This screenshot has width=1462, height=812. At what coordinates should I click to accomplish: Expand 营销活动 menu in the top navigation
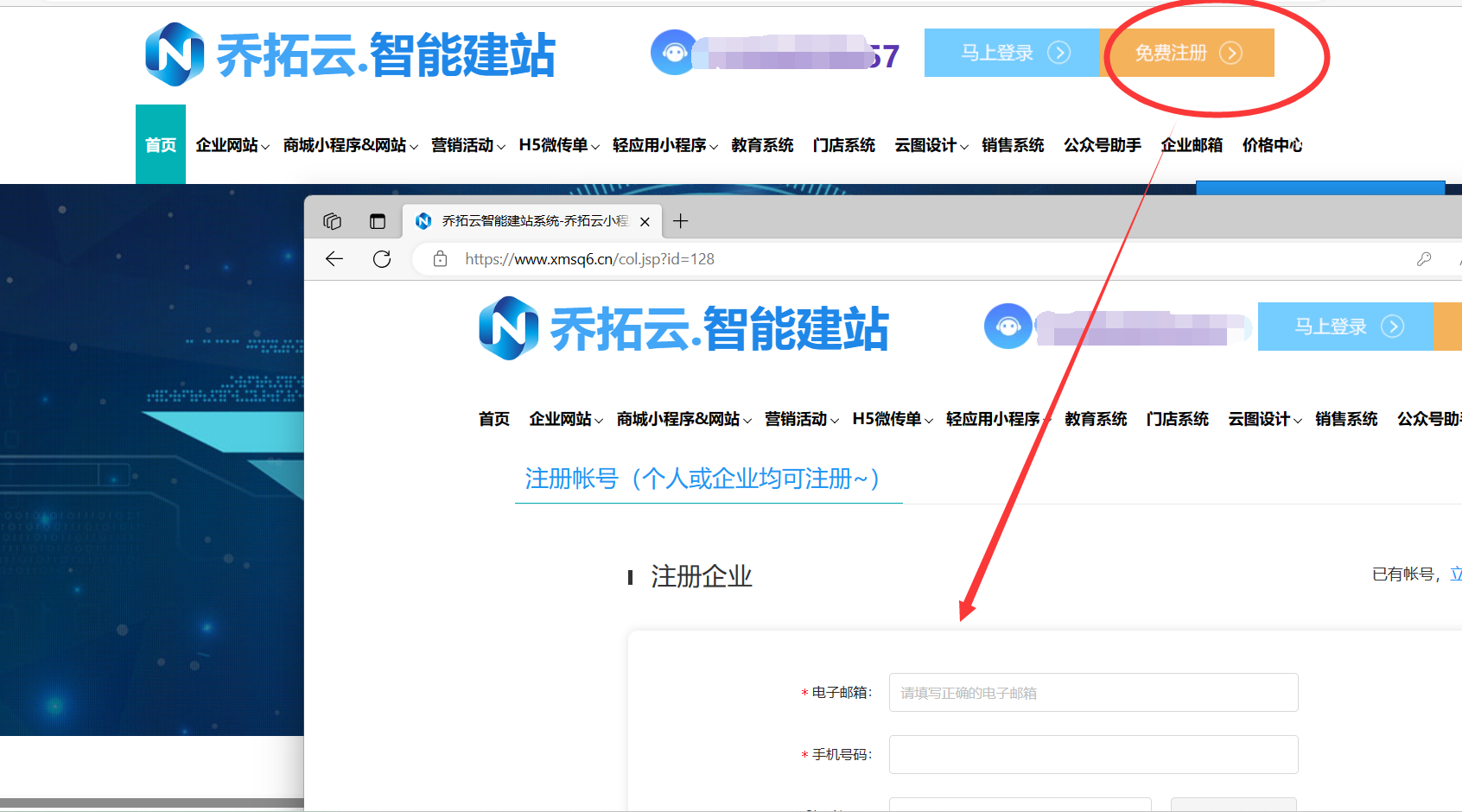coord(468,145)
